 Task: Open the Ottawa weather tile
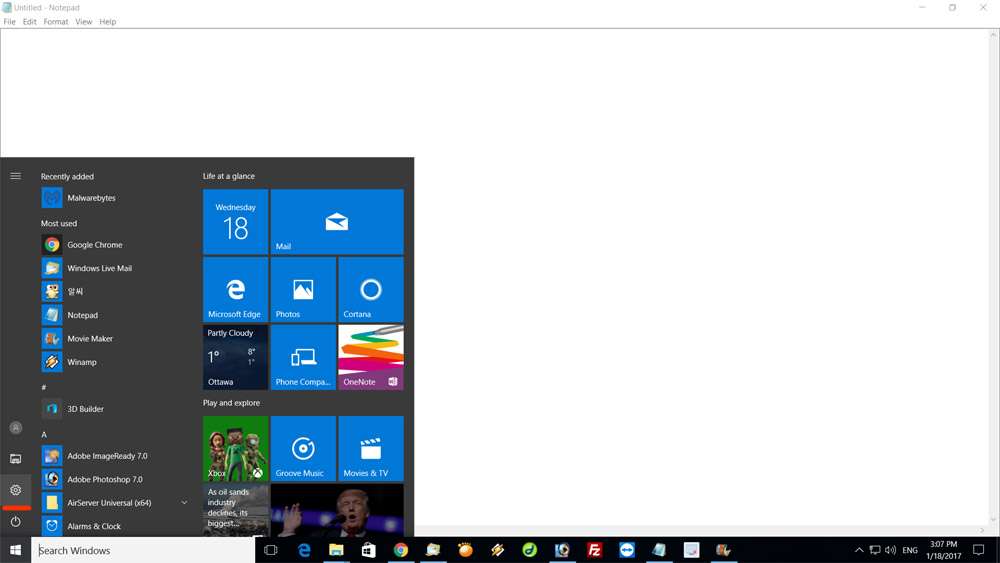click(235, 357)
